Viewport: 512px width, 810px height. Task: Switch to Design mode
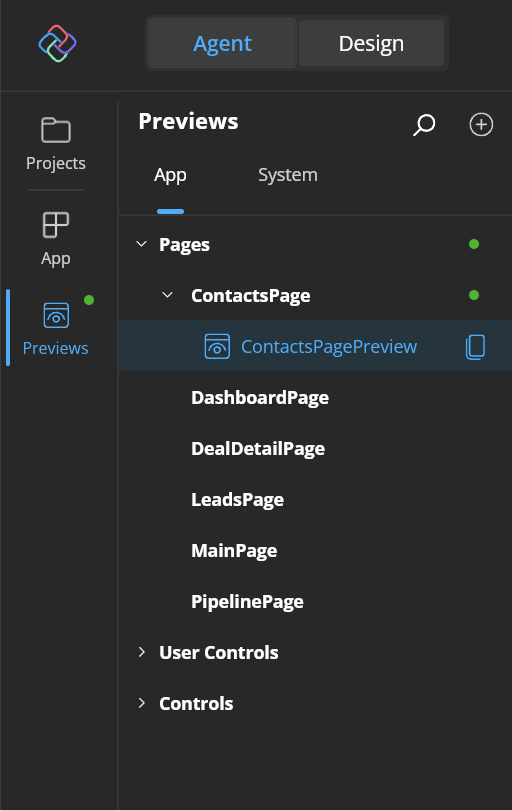tap(371, 43)
